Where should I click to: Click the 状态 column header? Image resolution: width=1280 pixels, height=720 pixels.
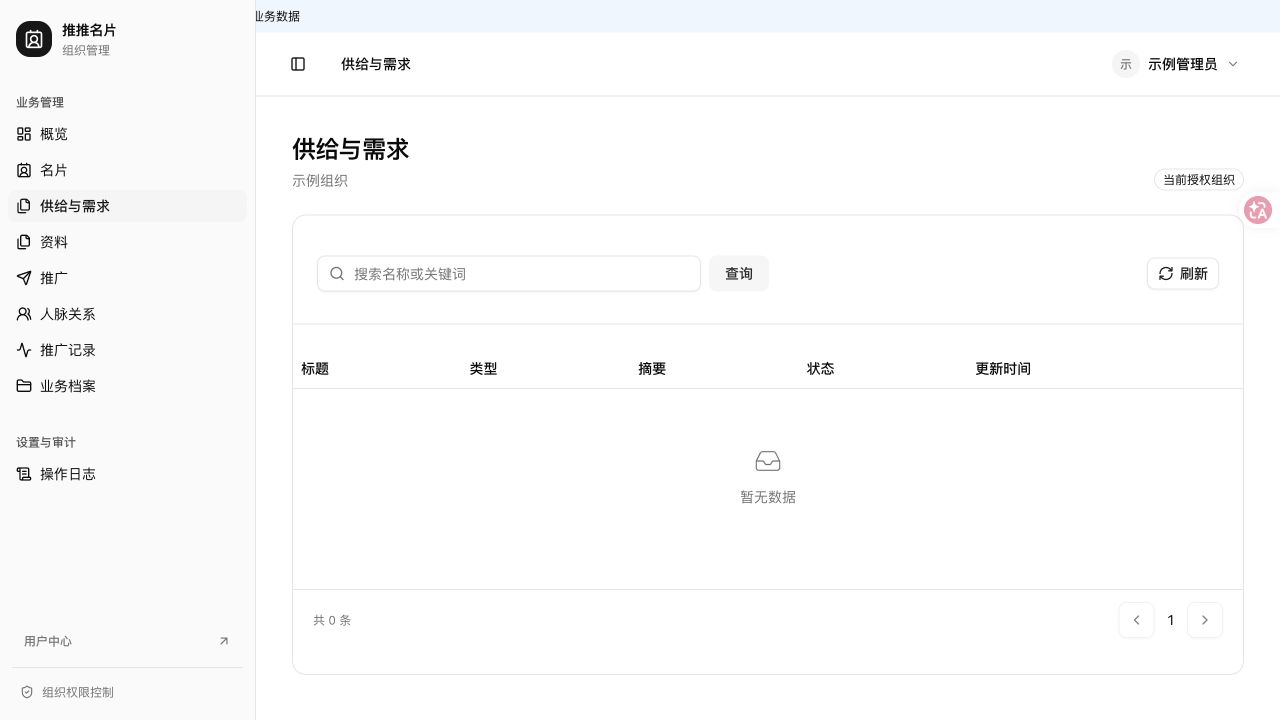point(821,369)
